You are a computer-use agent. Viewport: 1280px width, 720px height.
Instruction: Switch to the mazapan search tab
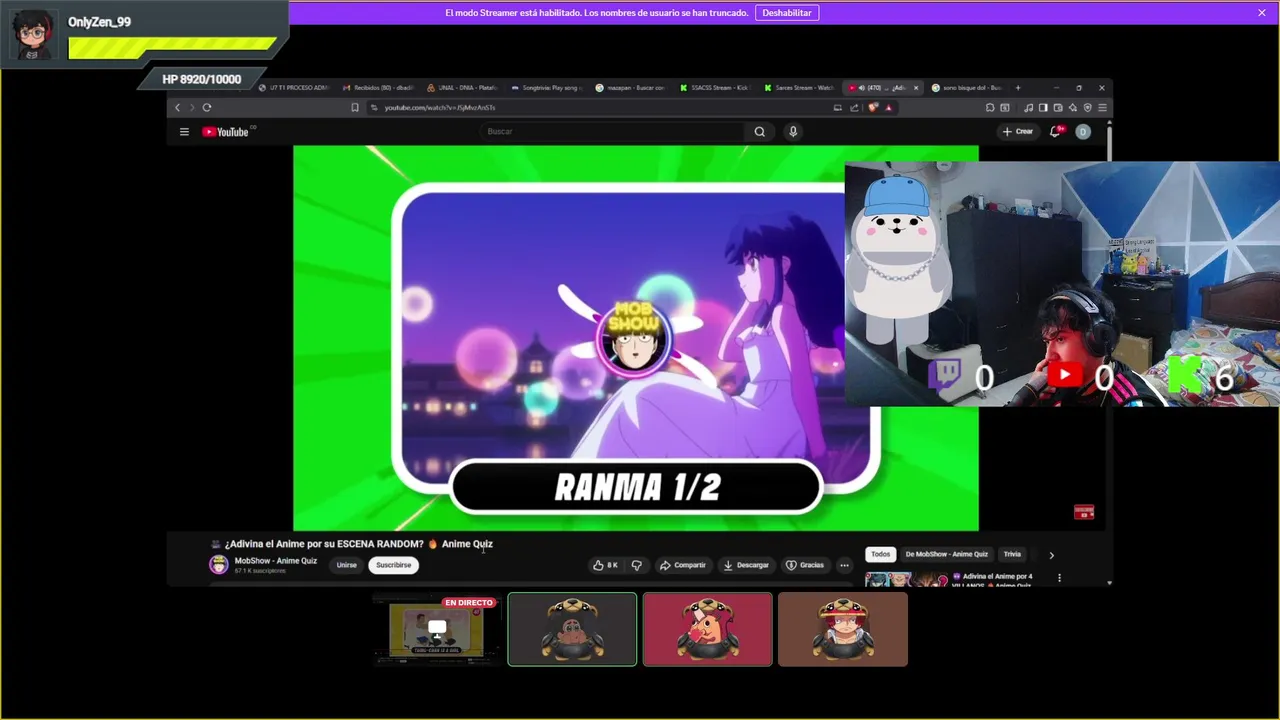coord(630,88)
